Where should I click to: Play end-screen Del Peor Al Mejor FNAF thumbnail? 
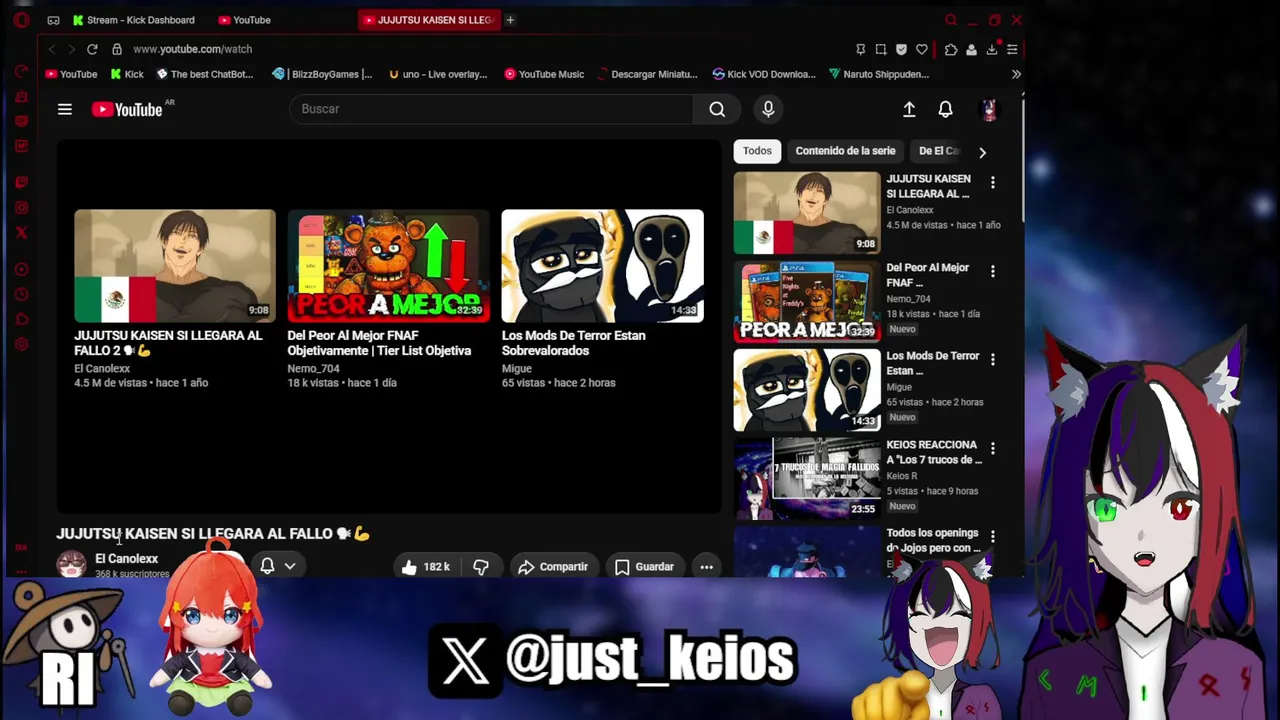click(388, 266)
